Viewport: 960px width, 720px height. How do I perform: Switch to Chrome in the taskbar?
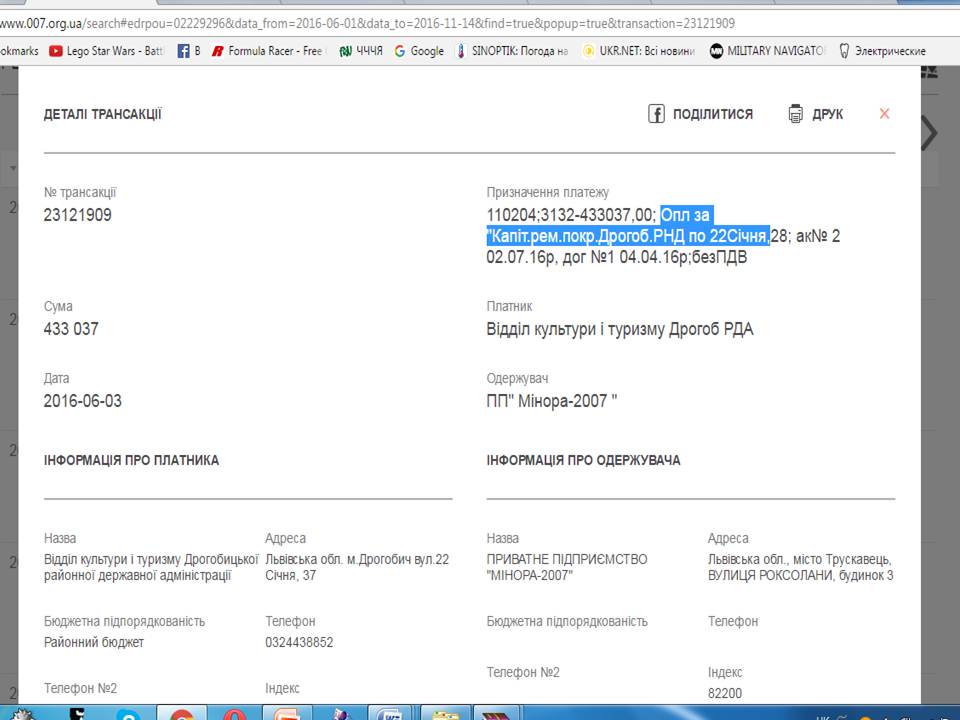tap(181, 714)
